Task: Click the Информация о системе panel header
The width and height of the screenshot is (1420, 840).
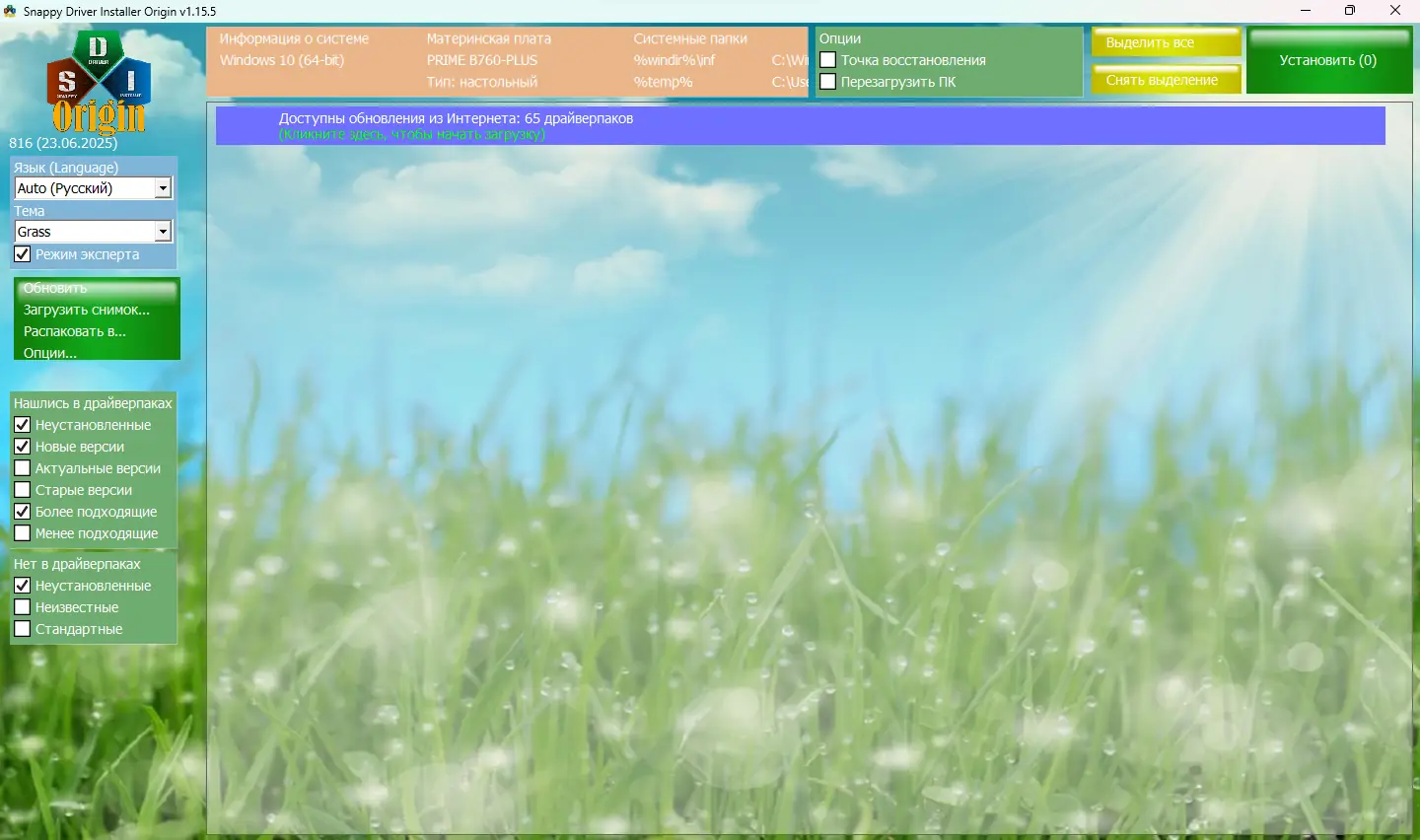Action: pos(294,38)
